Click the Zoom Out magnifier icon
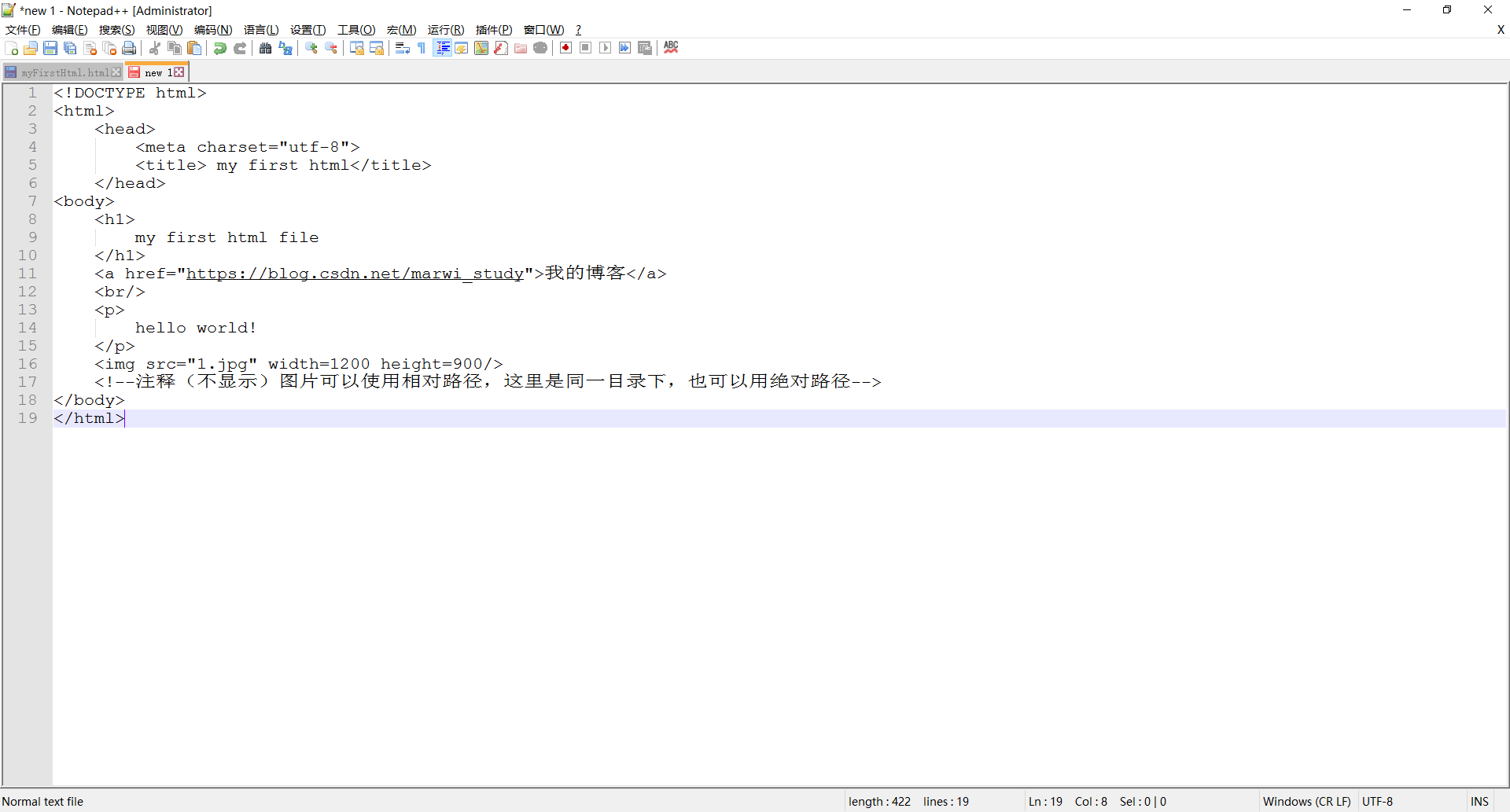Viewport: 1510px width, 812px height. coord(331,48)
